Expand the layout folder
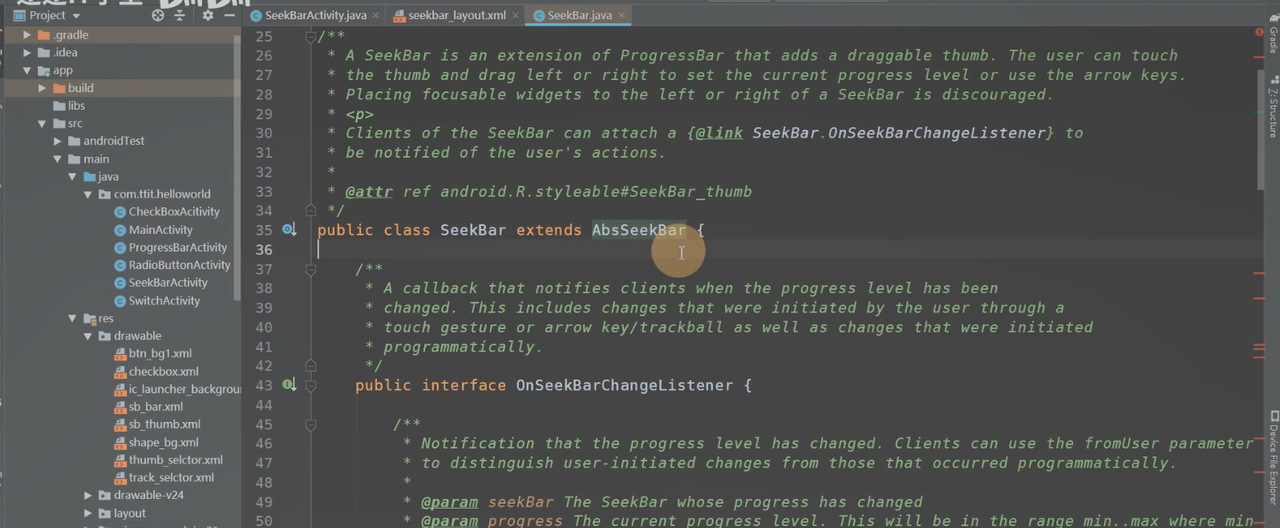 (89, 514)
